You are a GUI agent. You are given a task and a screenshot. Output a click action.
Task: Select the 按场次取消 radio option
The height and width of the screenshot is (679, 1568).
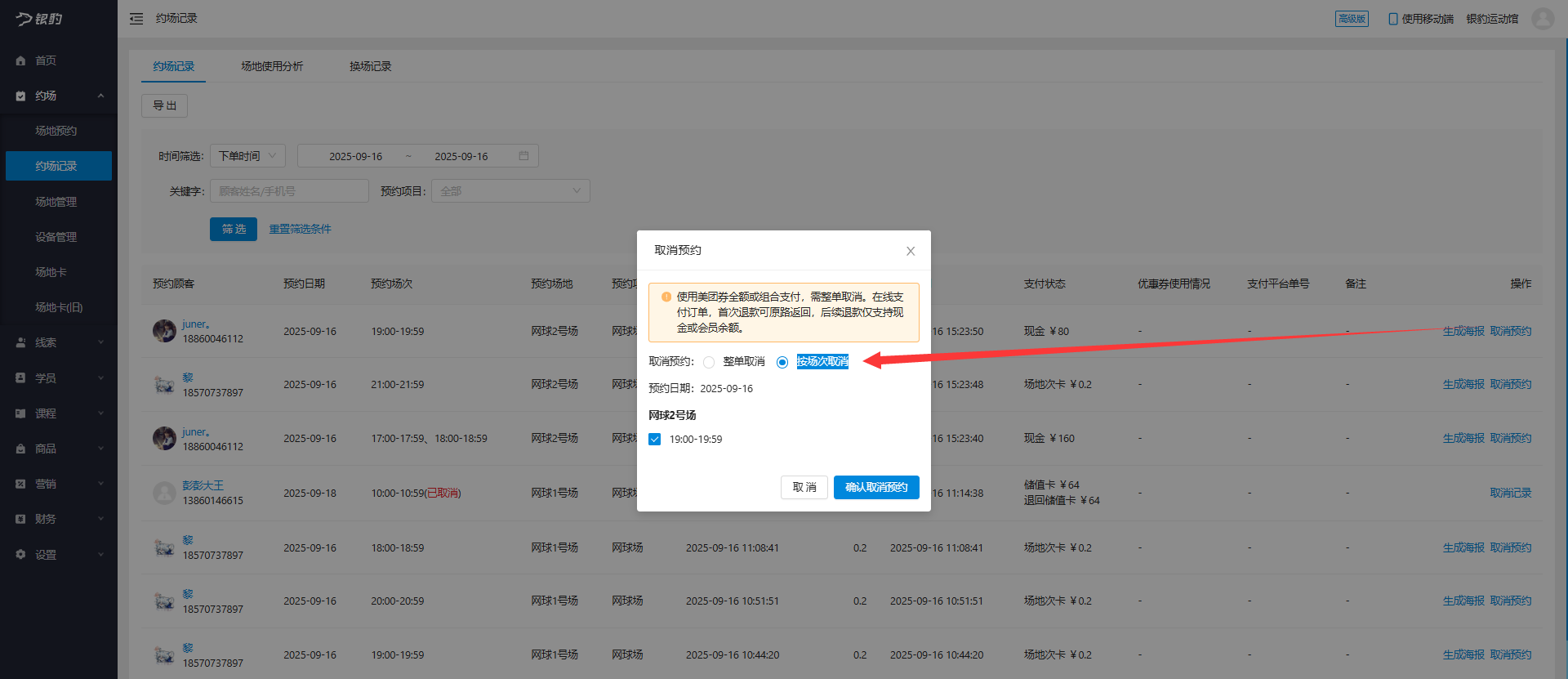[782, 362]
